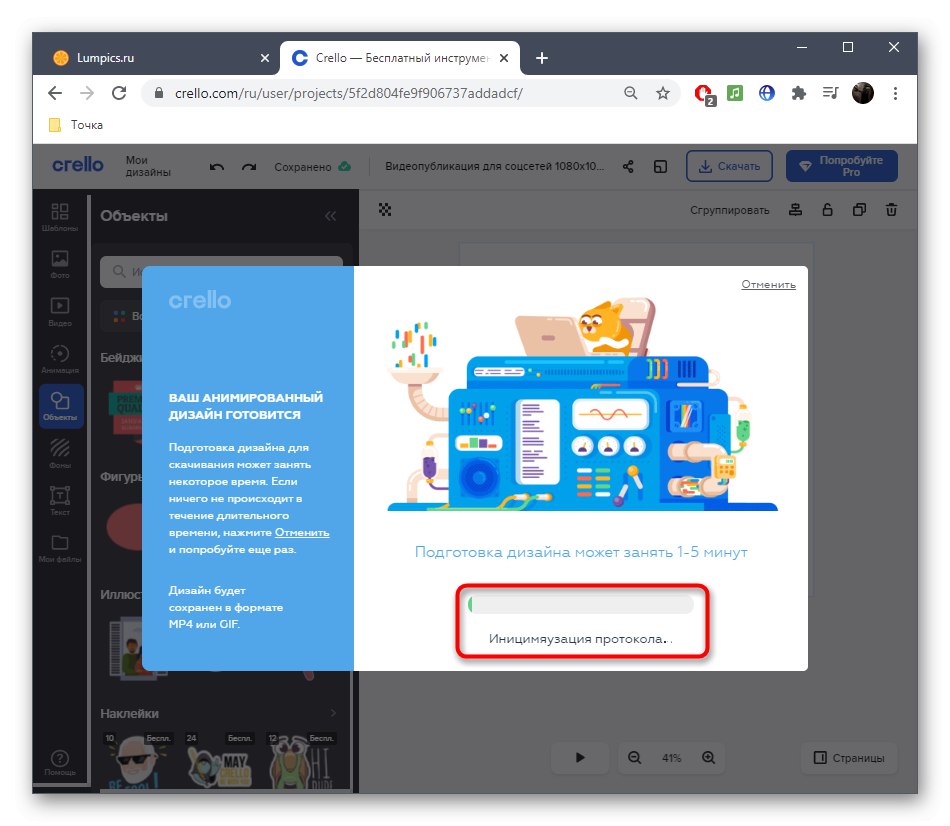Click the duplicate object icon
Screen dimensions: 950x826
(858, 210)
